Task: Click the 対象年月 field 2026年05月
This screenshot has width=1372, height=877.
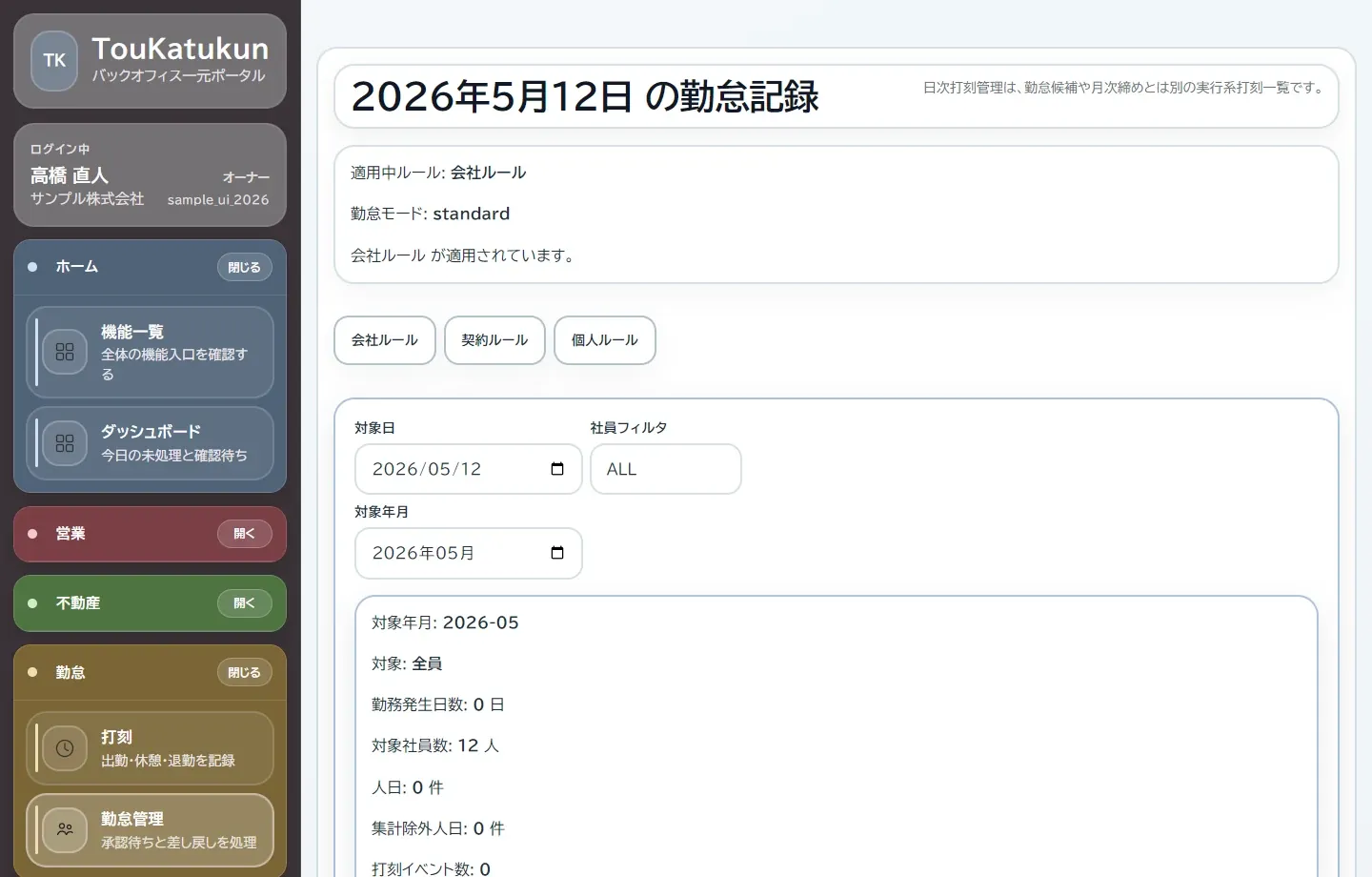Action: [468, 553]
